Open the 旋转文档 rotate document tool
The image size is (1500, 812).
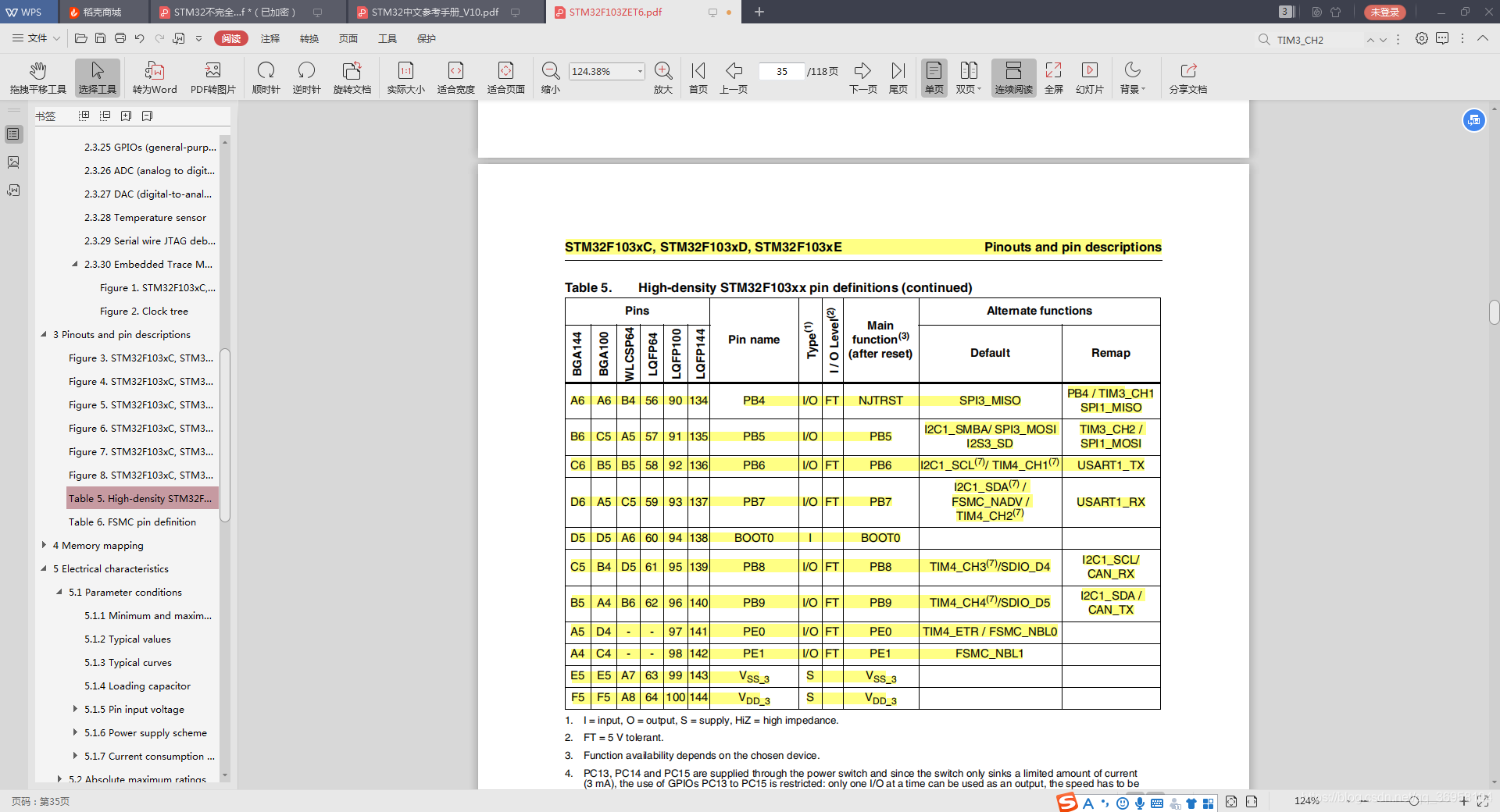tap(352, 78)
